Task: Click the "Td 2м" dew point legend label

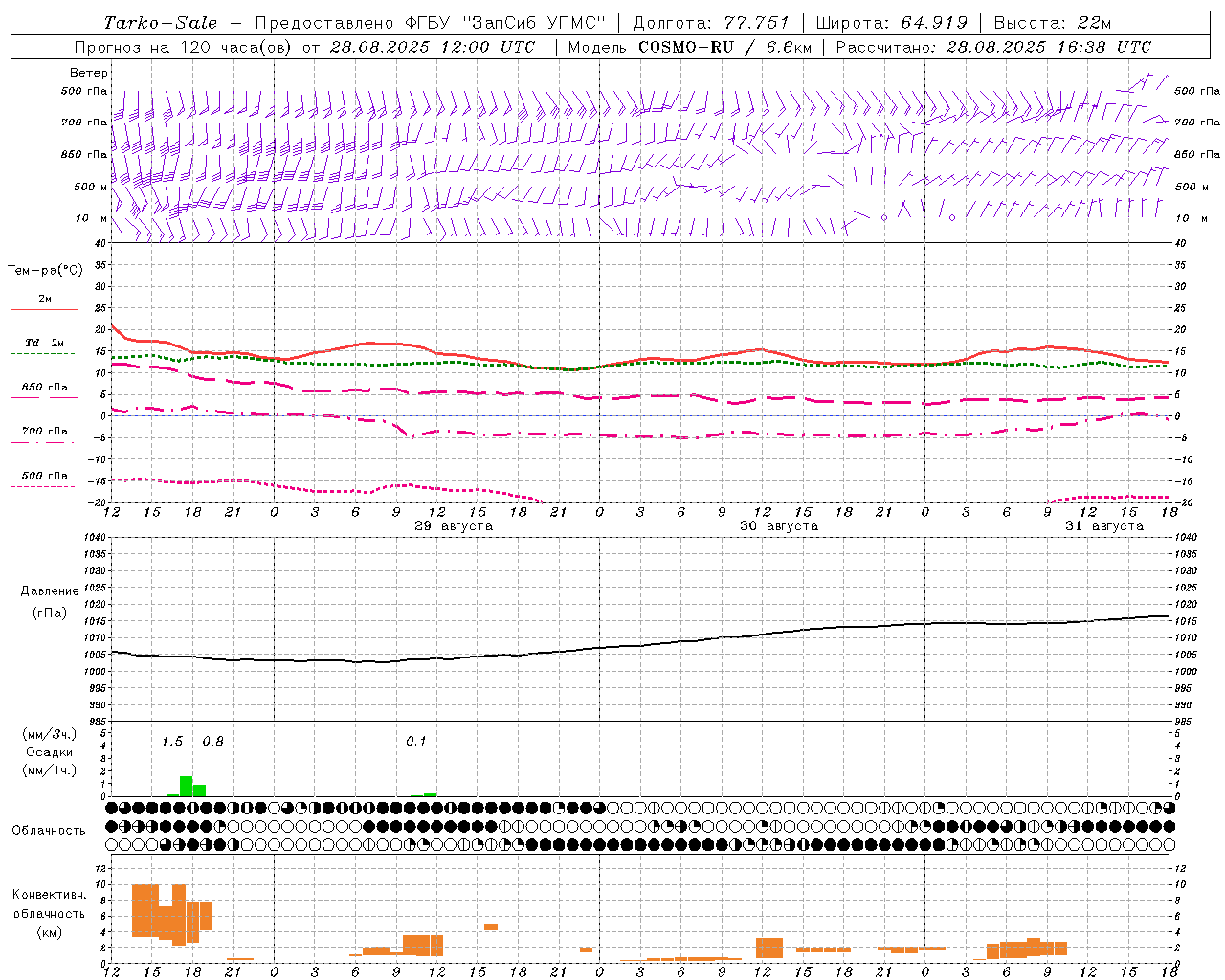Action: 44,343
